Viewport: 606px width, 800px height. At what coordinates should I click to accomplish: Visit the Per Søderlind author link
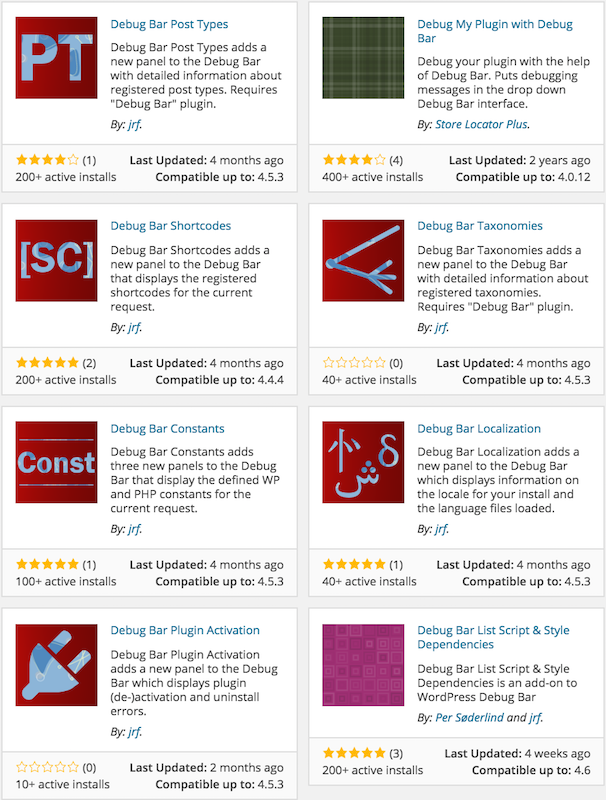[469, 718]
